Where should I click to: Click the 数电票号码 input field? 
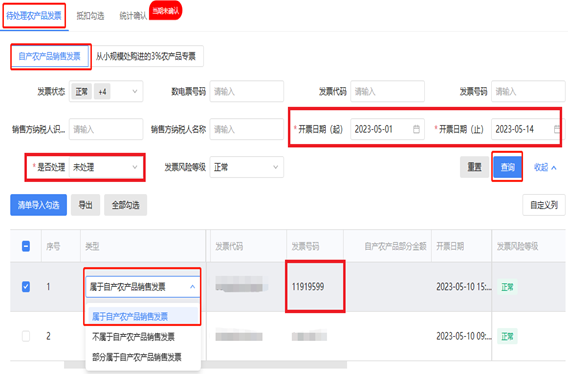[x=246, y=91]
